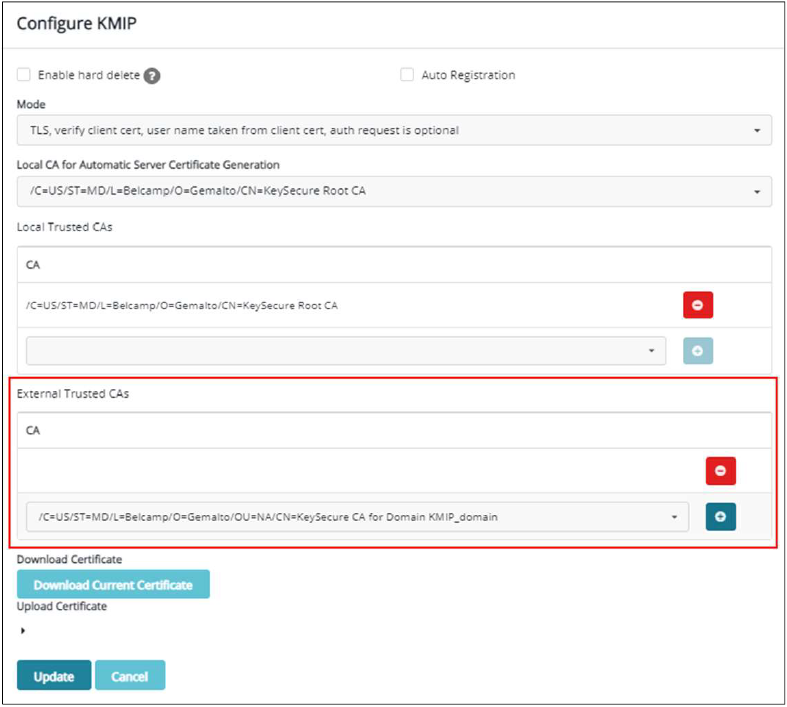
Task: Expand the Upload Certificate disclosure triangle
Action: (23, 631)
